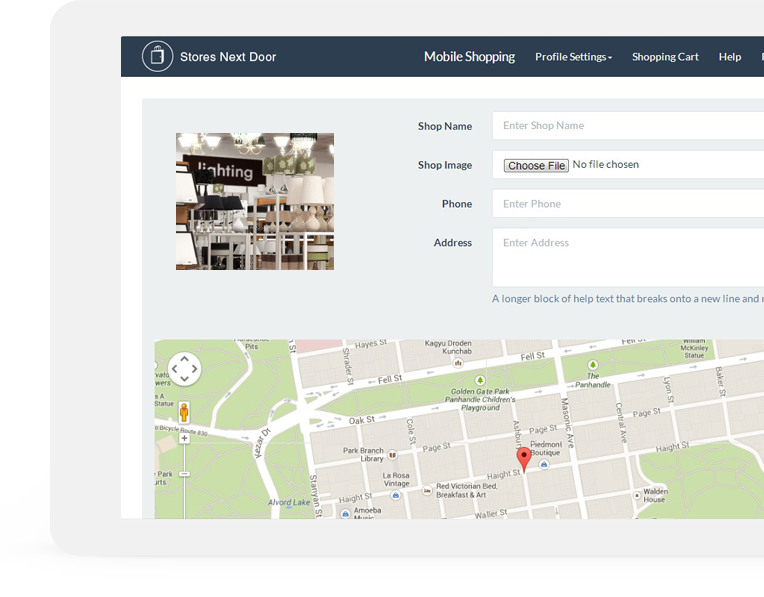Viewport: 764px width, 597px height.
Task: Click the map zoom slider track
Action: coord(184,497)
